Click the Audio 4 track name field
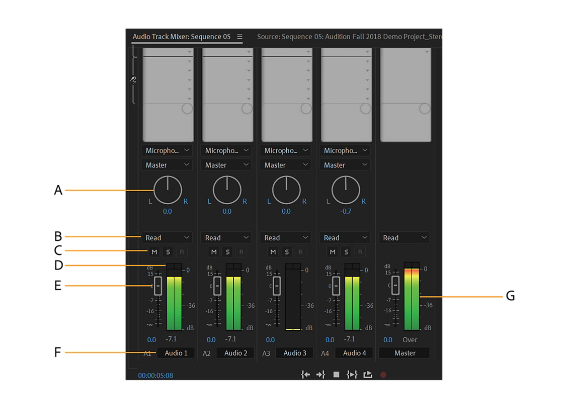The image size is (562, 396). click(354, 353)
